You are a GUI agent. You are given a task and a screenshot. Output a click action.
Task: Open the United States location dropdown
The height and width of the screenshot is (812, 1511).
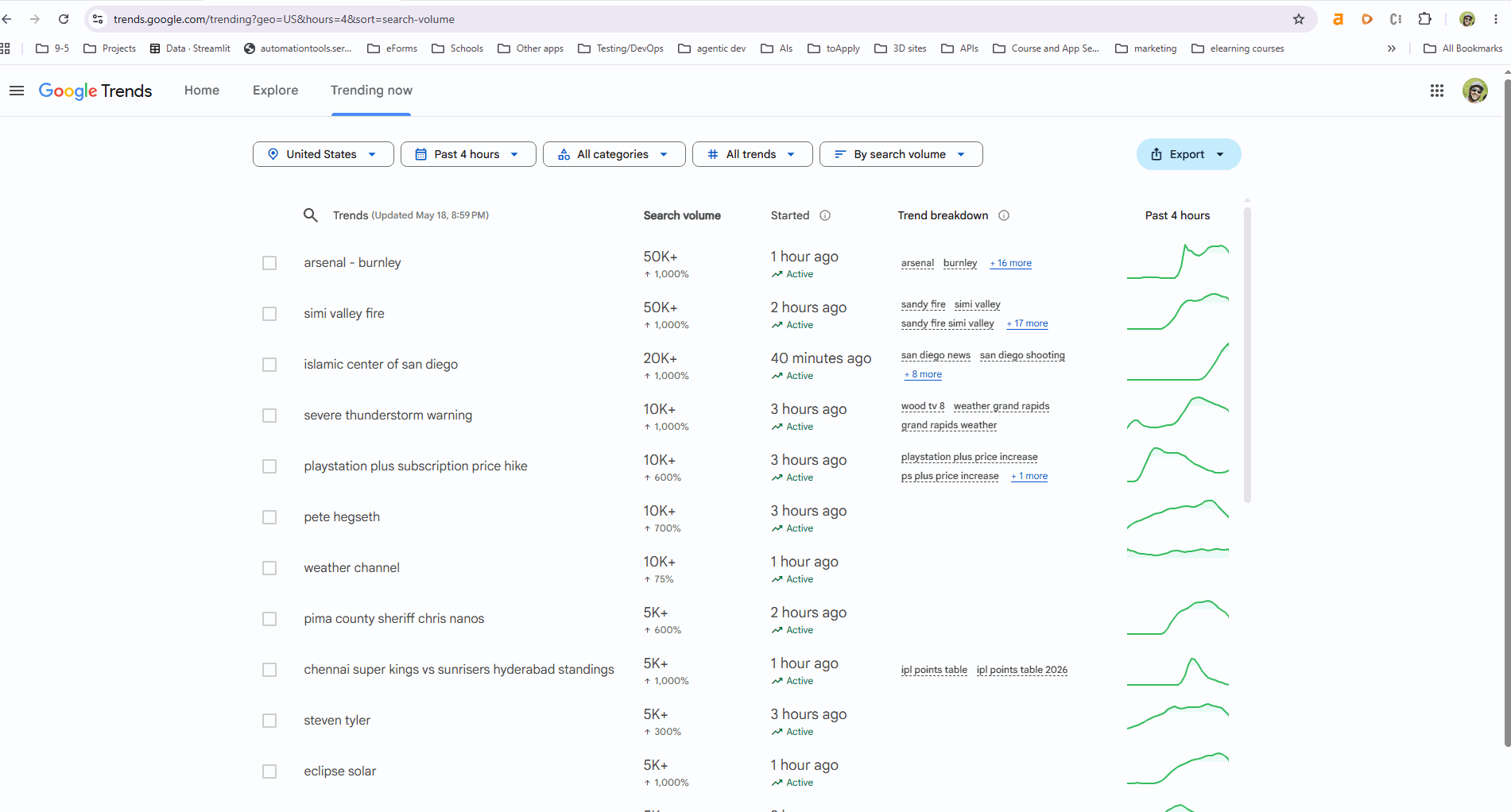[x=324, y=154]
